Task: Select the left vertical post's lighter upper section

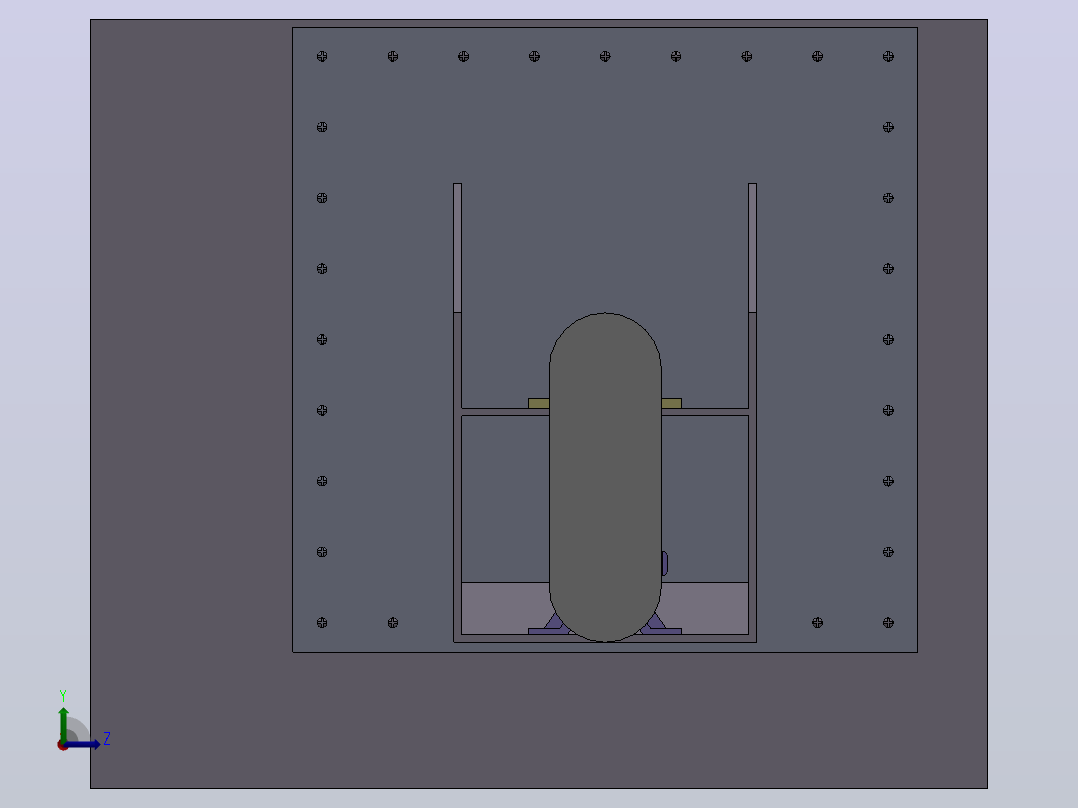Action: (457, 248)
